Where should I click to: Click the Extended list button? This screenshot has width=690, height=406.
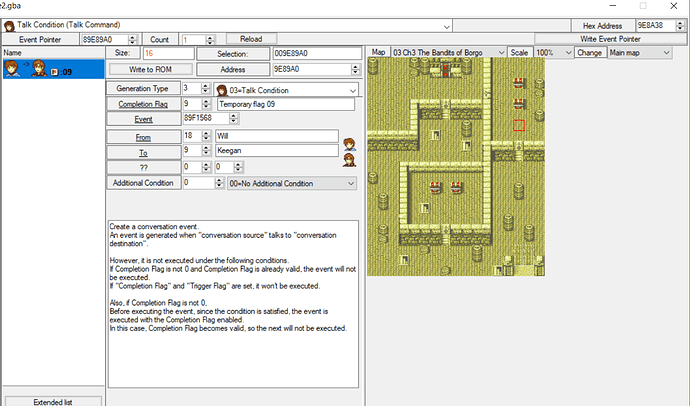click(x=53, y=402)
